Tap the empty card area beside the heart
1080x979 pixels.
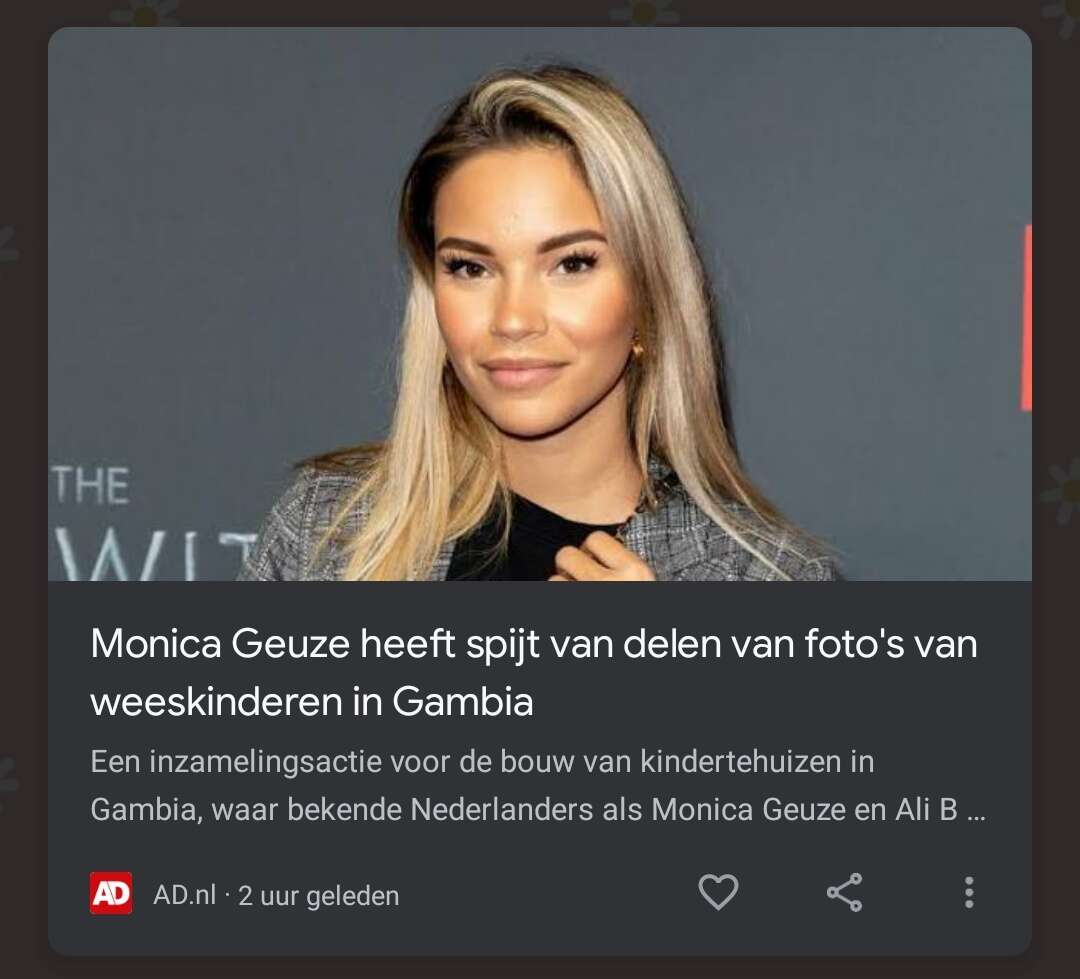coord(551,894)
